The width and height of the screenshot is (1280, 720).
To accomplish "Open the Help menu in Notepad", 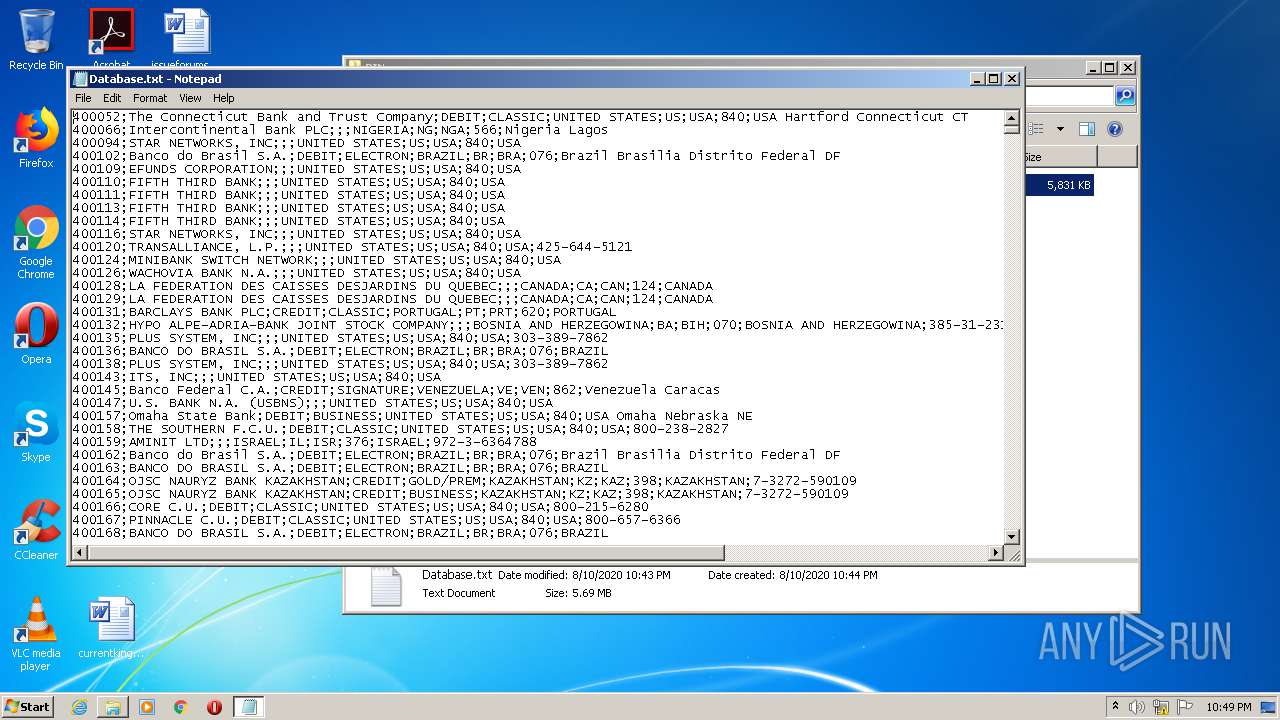I will [224, 98].
